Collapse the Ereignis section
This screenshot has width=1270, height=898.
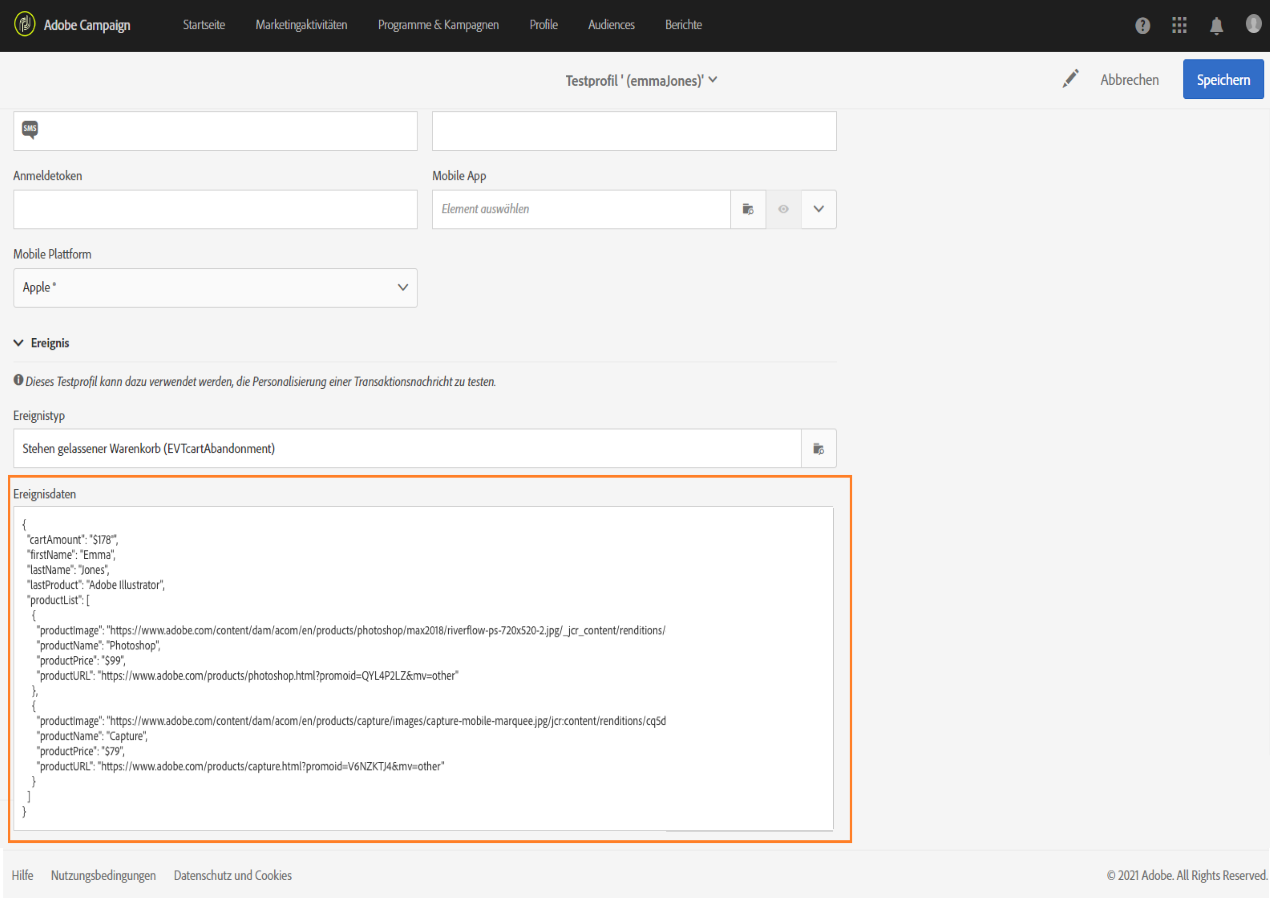point(41,343)
